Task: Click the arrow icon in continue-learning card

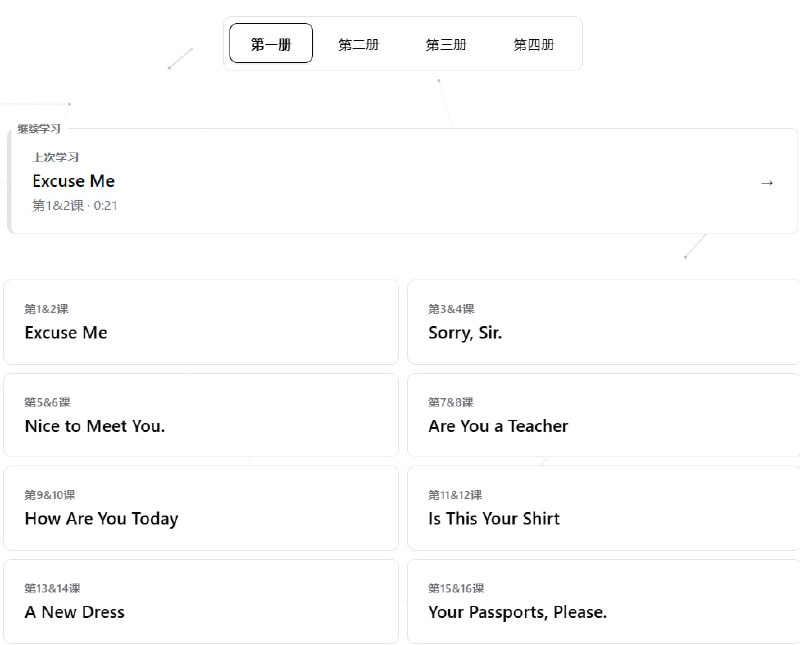Action: pos(767,182)
